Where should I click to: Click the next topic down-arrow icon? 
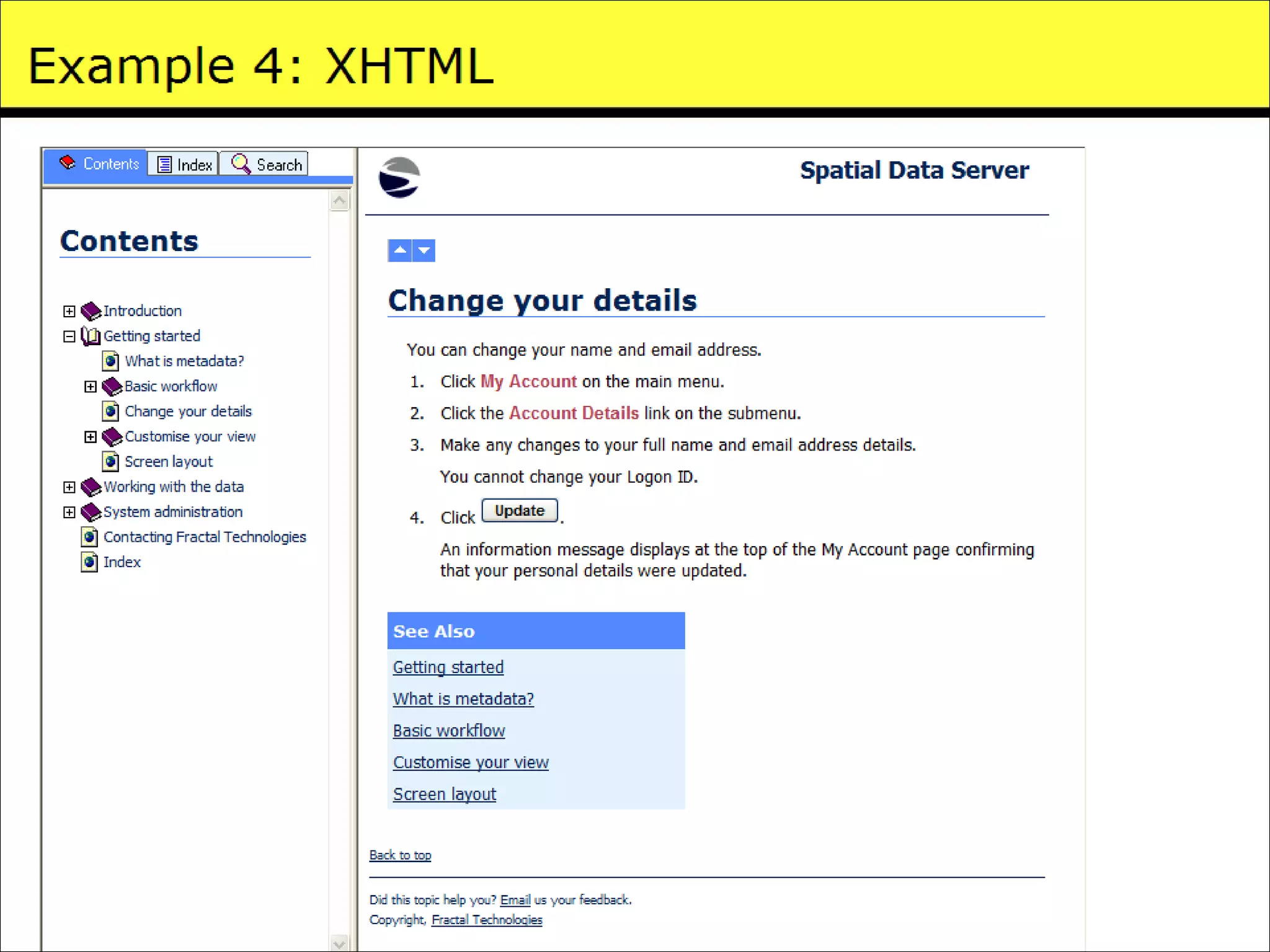tap(424, 250)
